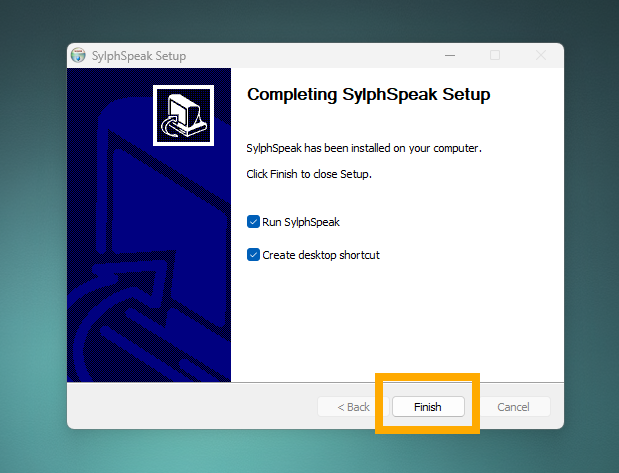Go to previous step with Back button

point(353,407)
